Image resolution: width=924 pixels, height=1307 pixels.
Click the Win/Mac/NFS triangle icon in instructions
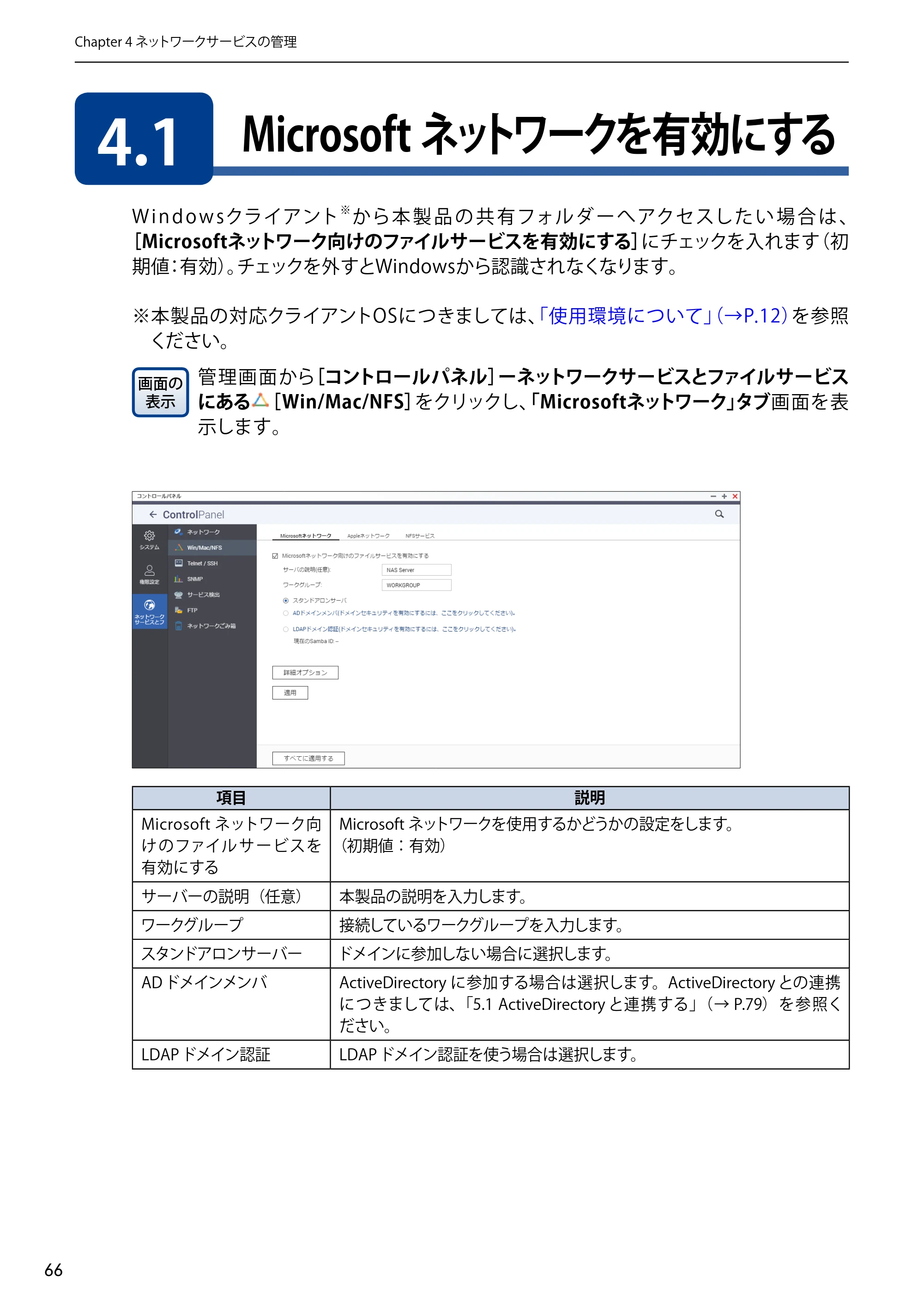point(260,401)
